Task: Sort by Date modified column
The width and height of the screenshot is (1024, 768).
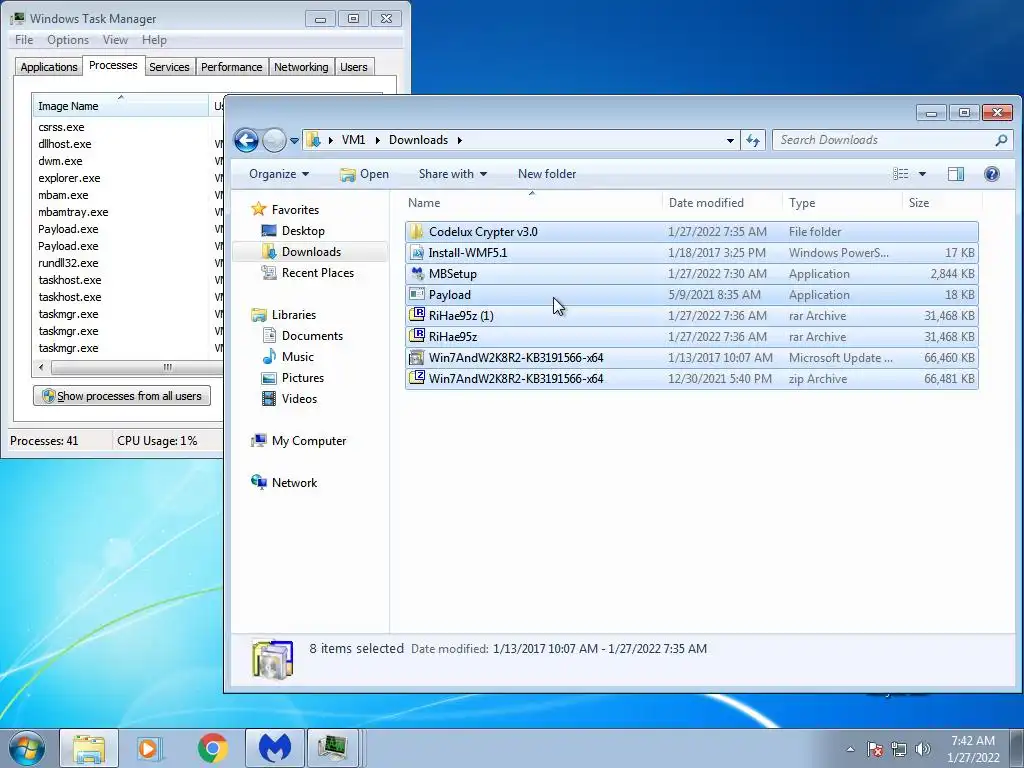Action: (722, 202)
